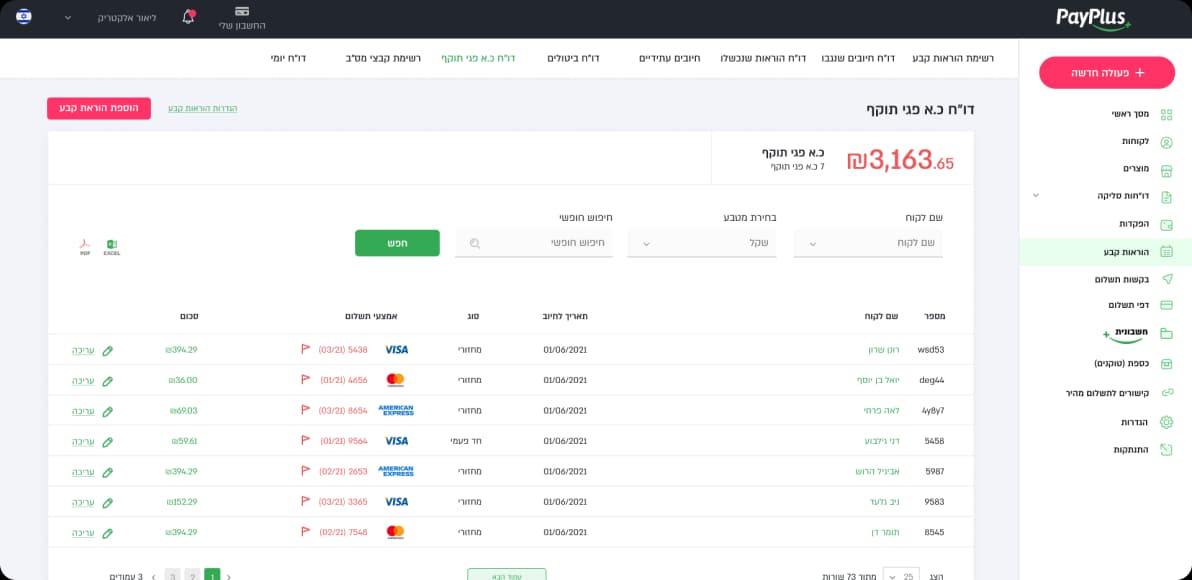This screenshot has width=1192, height=580.
Task: Click the קישורים לתשלום מהיר link icon
Action: (x=1166, y=393)
